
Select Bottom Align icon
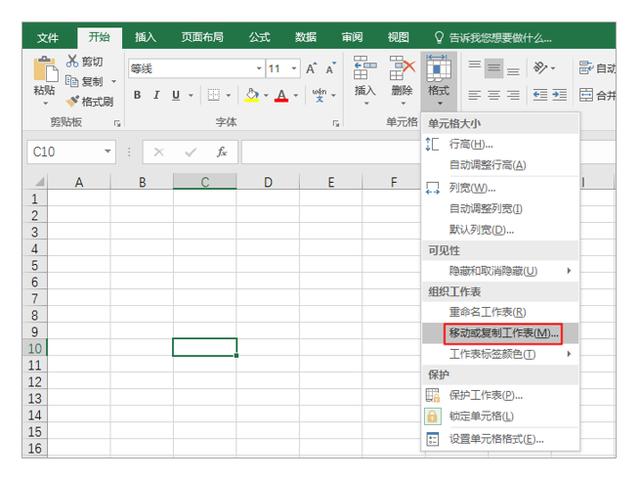coord(513,71)
